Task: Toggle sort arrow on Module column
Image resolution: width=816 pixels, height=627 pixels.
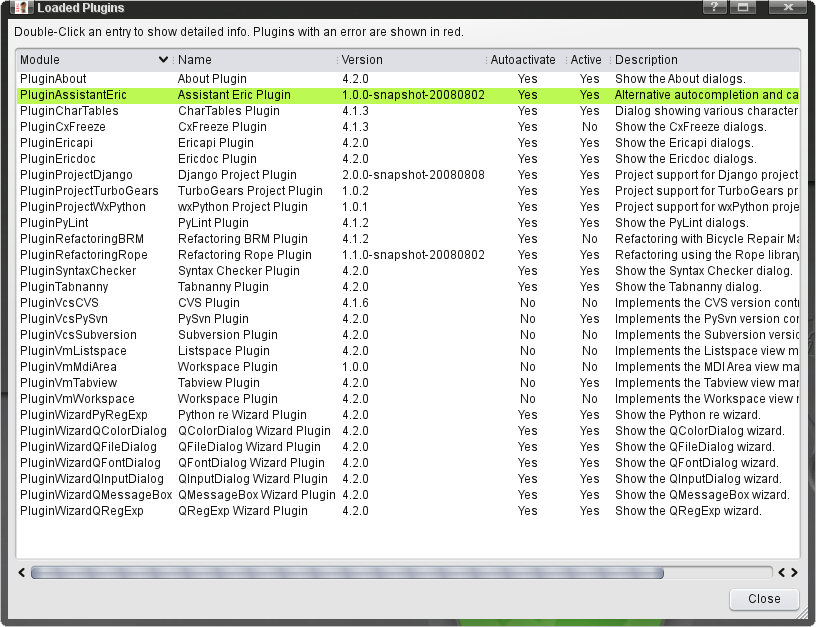Action: coord(164,60)
